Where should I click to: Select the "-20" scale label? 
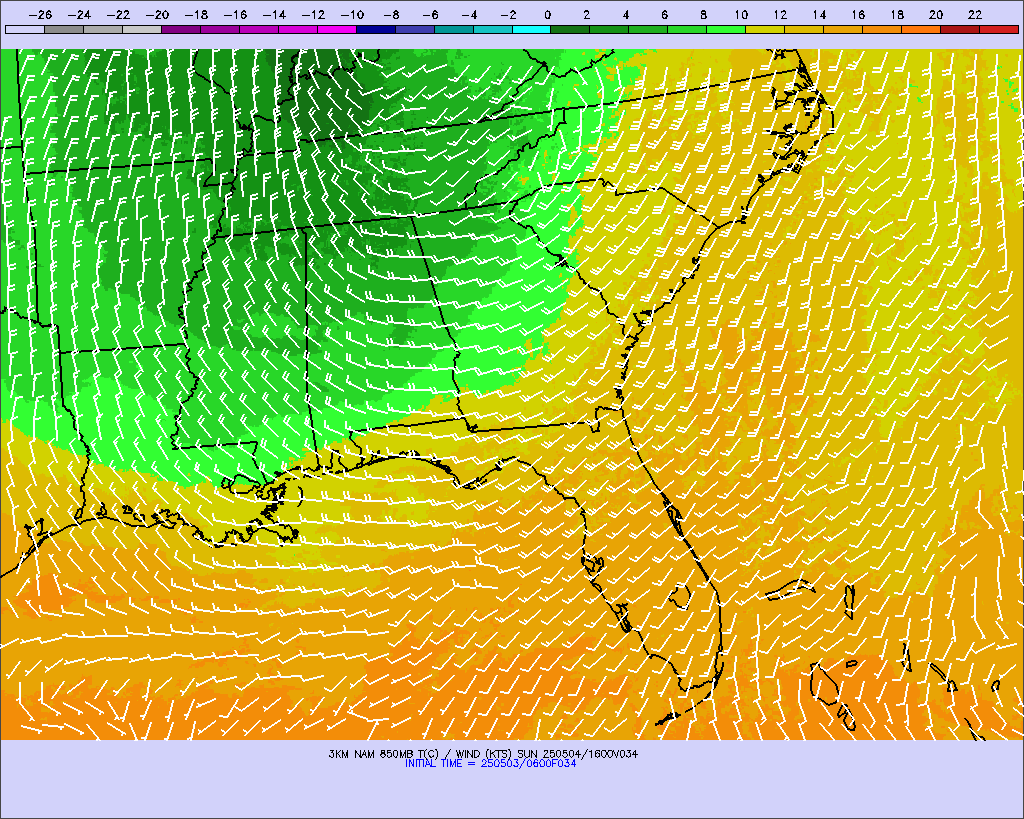point(157,14)
